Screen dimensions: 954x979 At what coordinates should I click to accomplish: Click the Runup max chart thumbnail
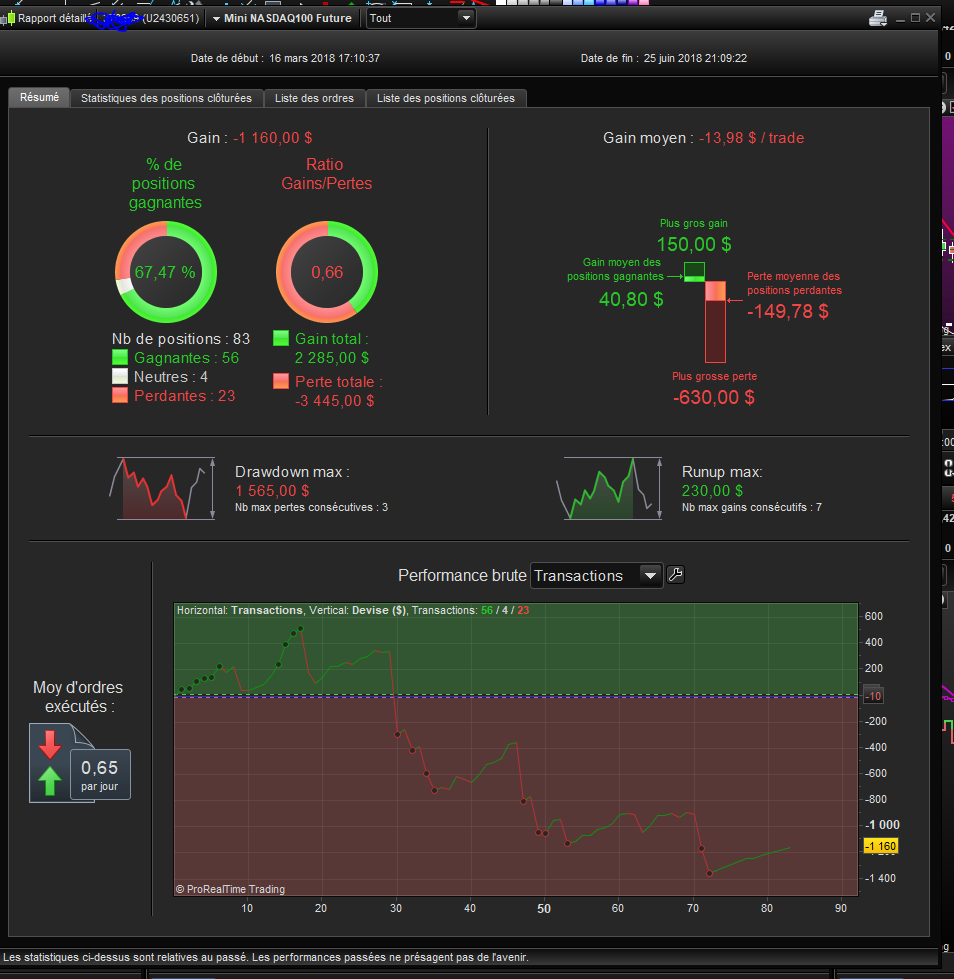[609, 488]
